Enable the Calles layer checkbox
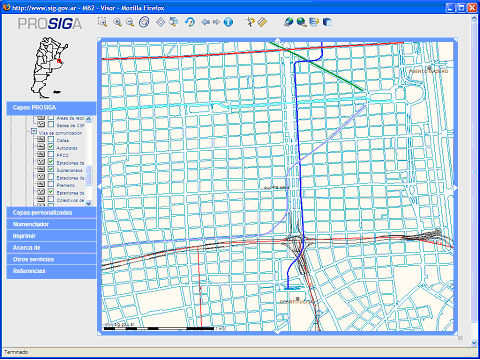 point(51,139)
